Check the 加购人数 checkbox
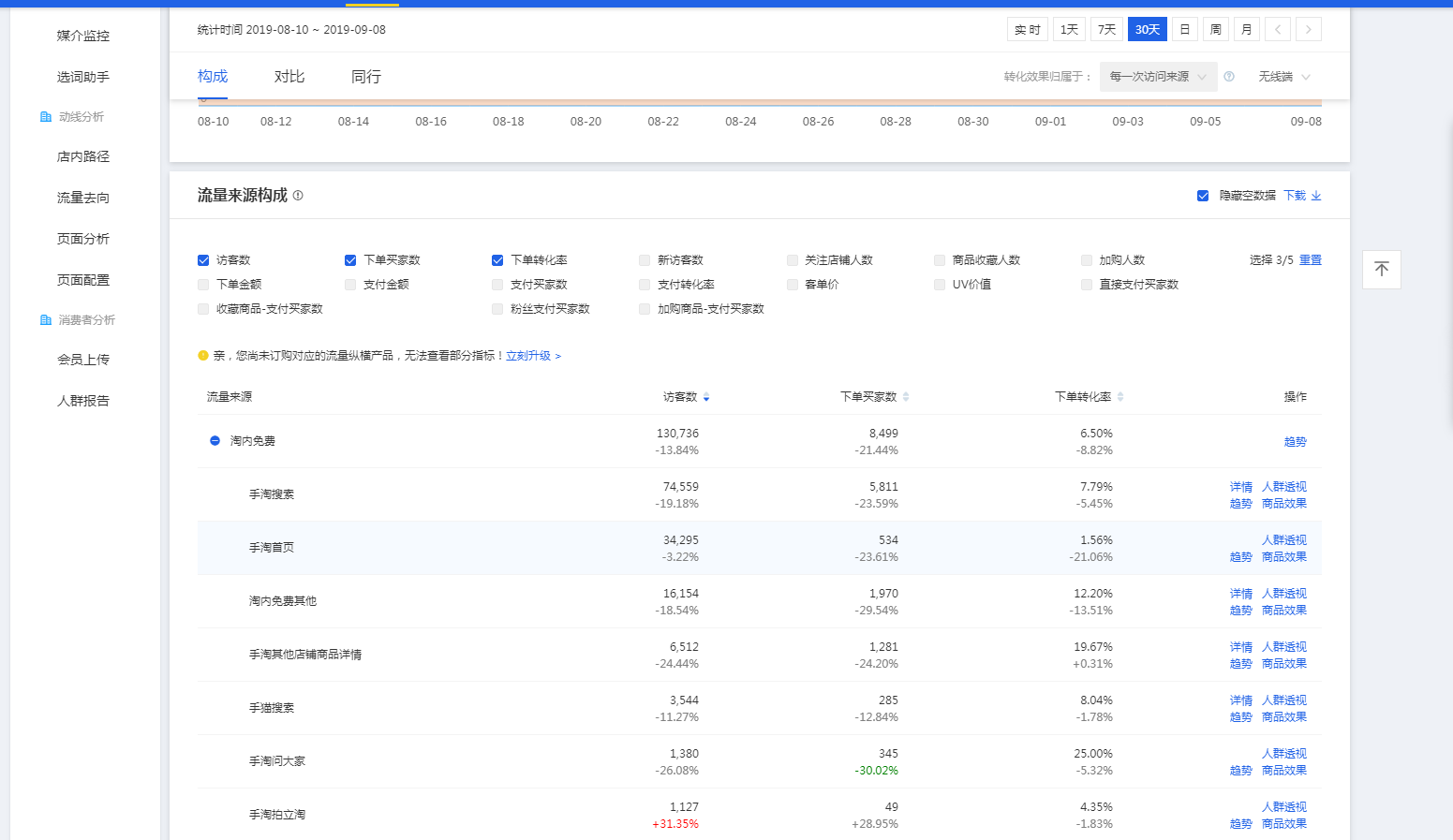Viewport: 1453px width, 840px height. pyautogui.click(x=1087, y=260)
